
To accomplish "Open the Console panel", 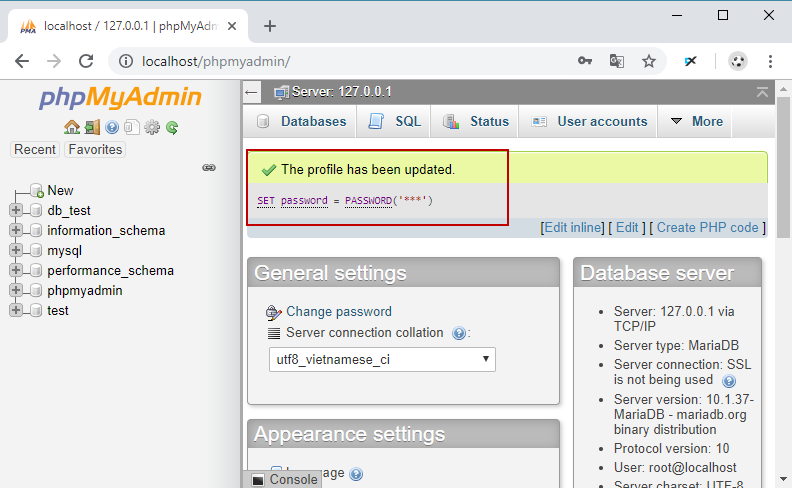I will tap(285, 479).
